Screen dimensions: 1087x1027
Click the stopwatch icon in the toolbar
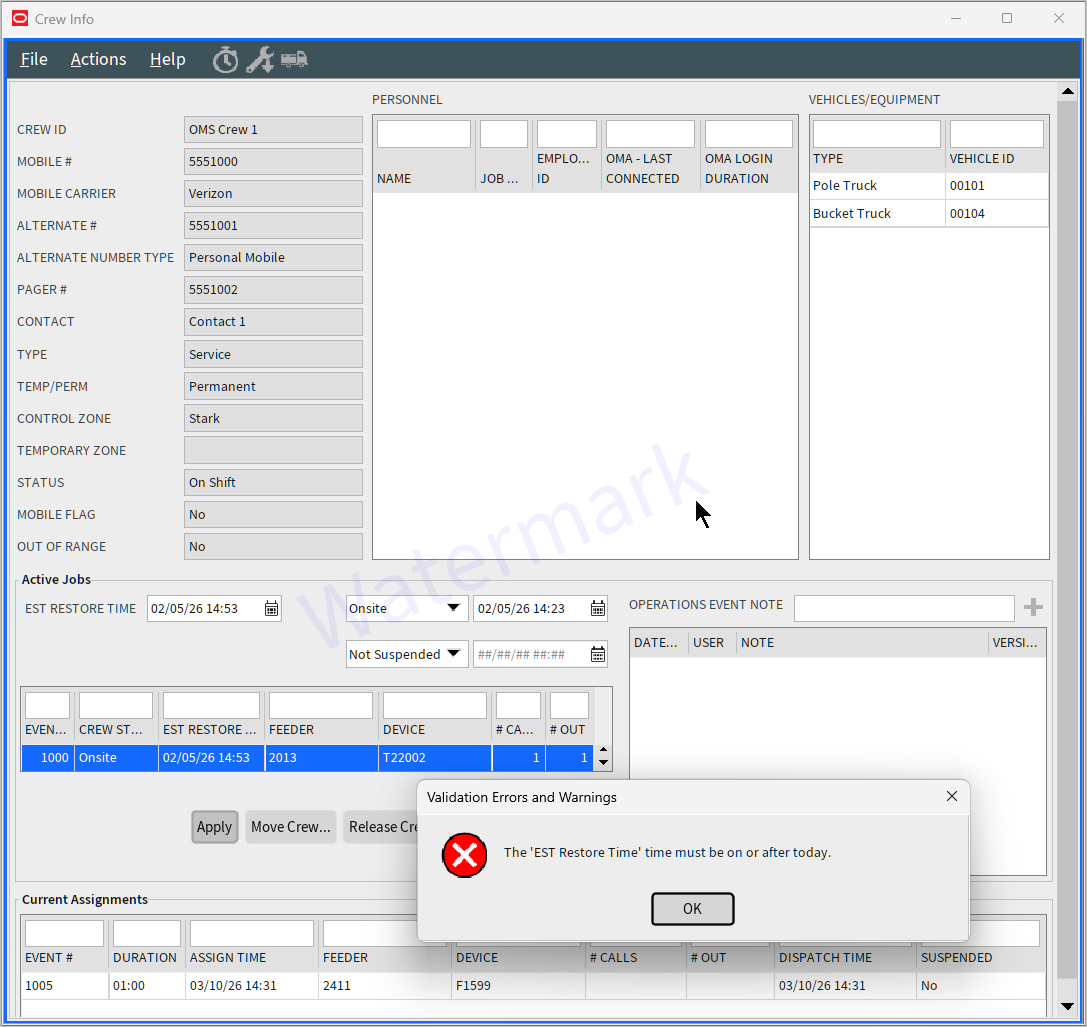tap(225, 60)
